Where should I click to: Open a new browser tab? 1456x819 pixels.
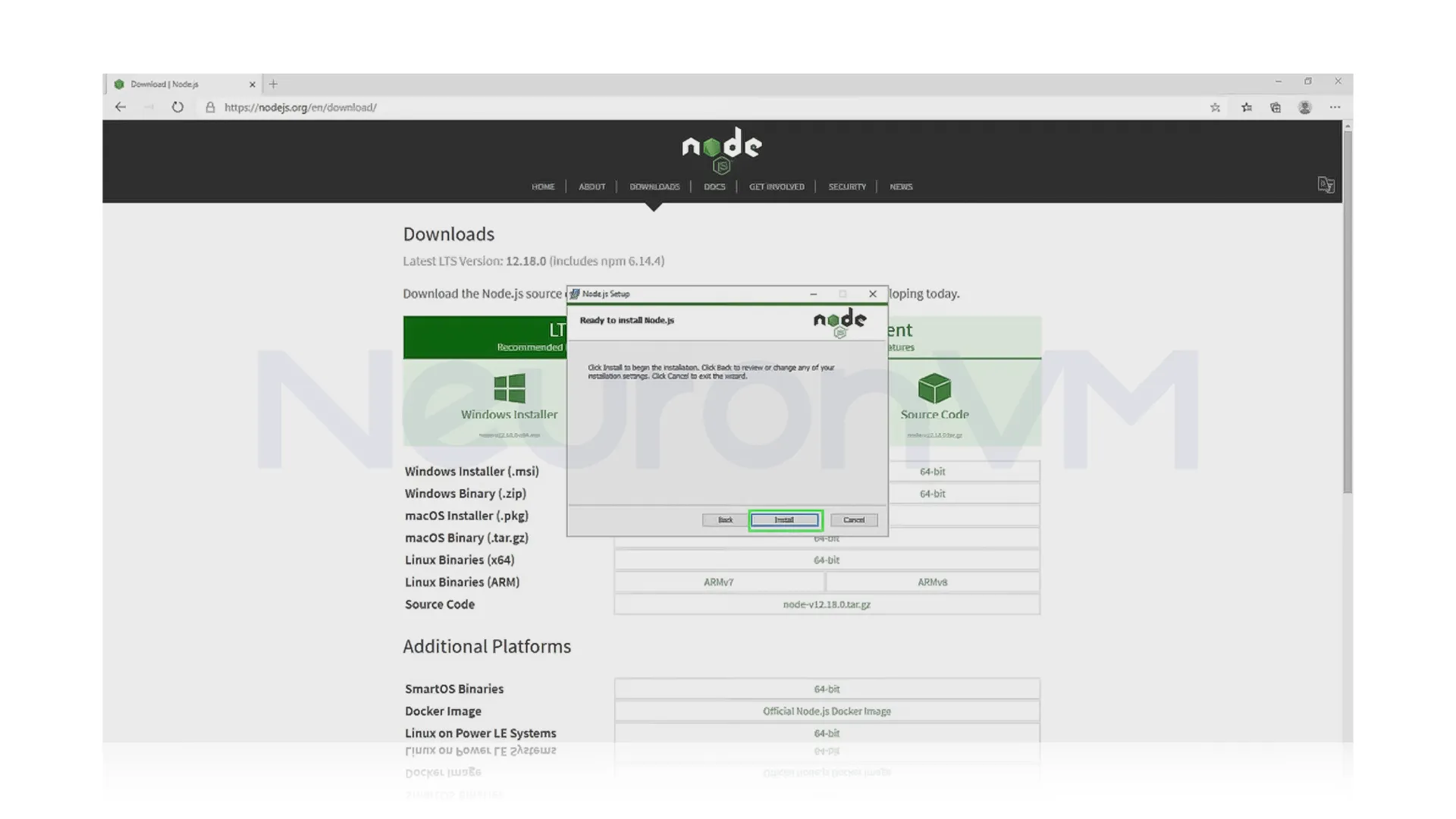274,84
